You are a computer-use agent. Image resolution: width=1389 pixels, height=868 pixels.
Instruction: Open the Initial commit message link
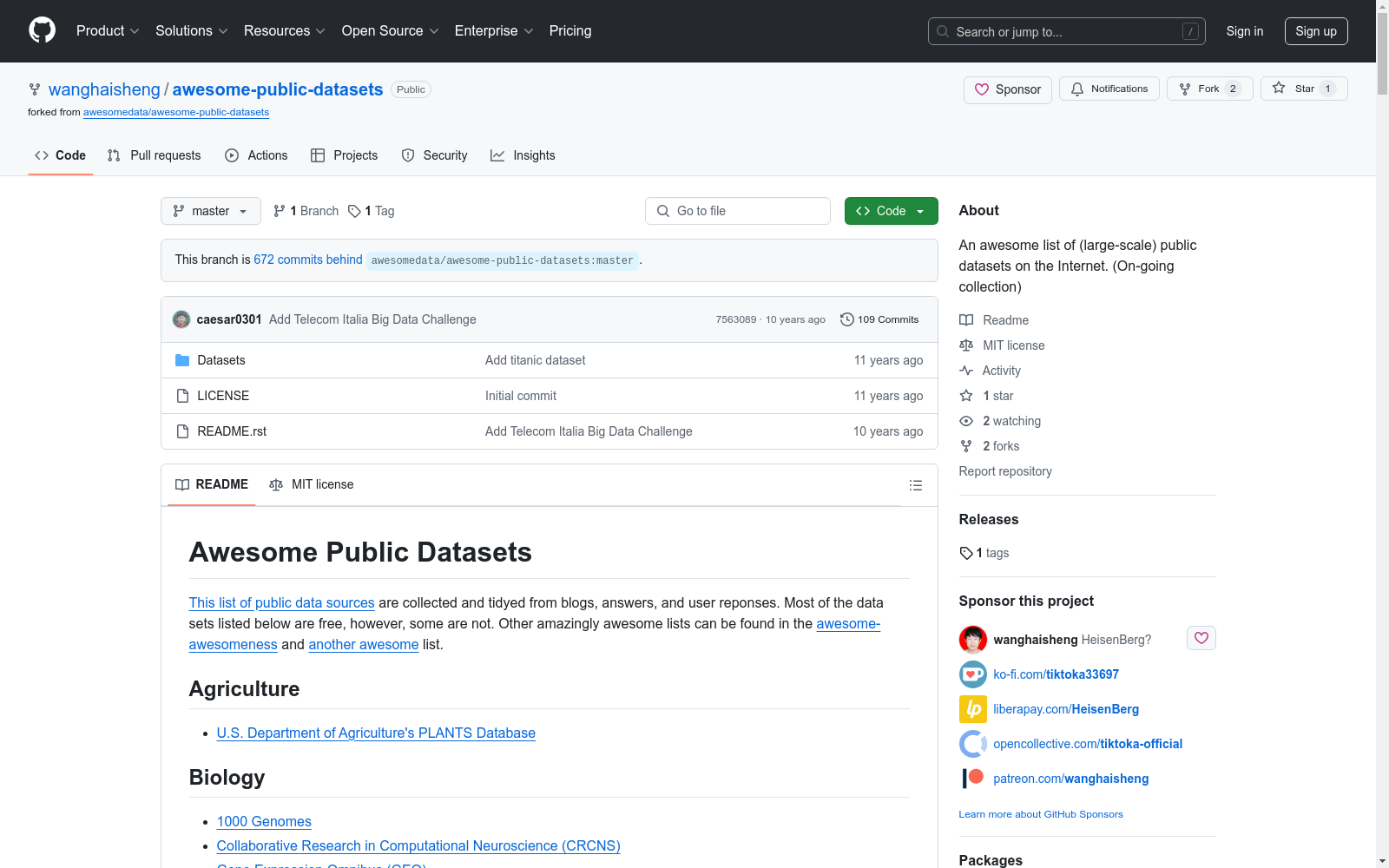tap(521, 396)
